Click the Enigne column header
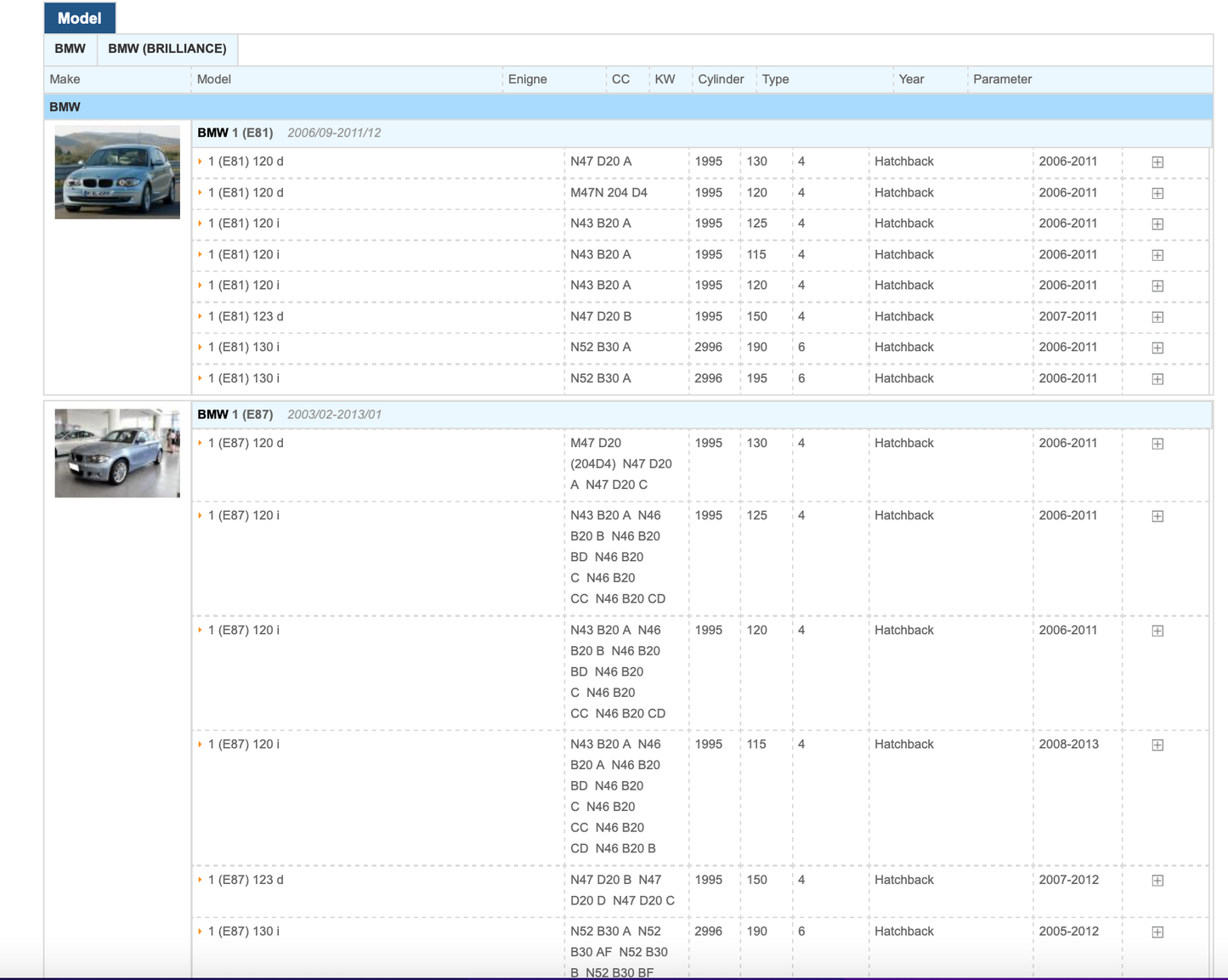The height and width of the screenshot is (980, 1228). point(528,79)
